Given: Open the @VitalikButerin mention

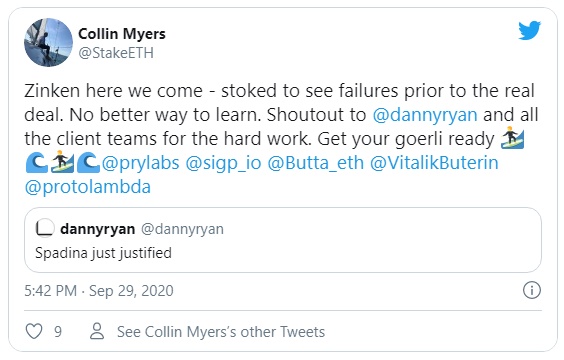Looking at the screenshot, I should tap(434, 163).
